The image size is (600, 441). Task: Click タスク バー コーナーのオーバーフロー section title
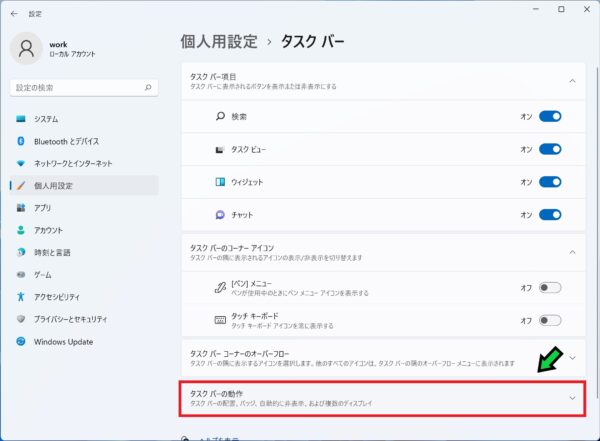point(240,354)
